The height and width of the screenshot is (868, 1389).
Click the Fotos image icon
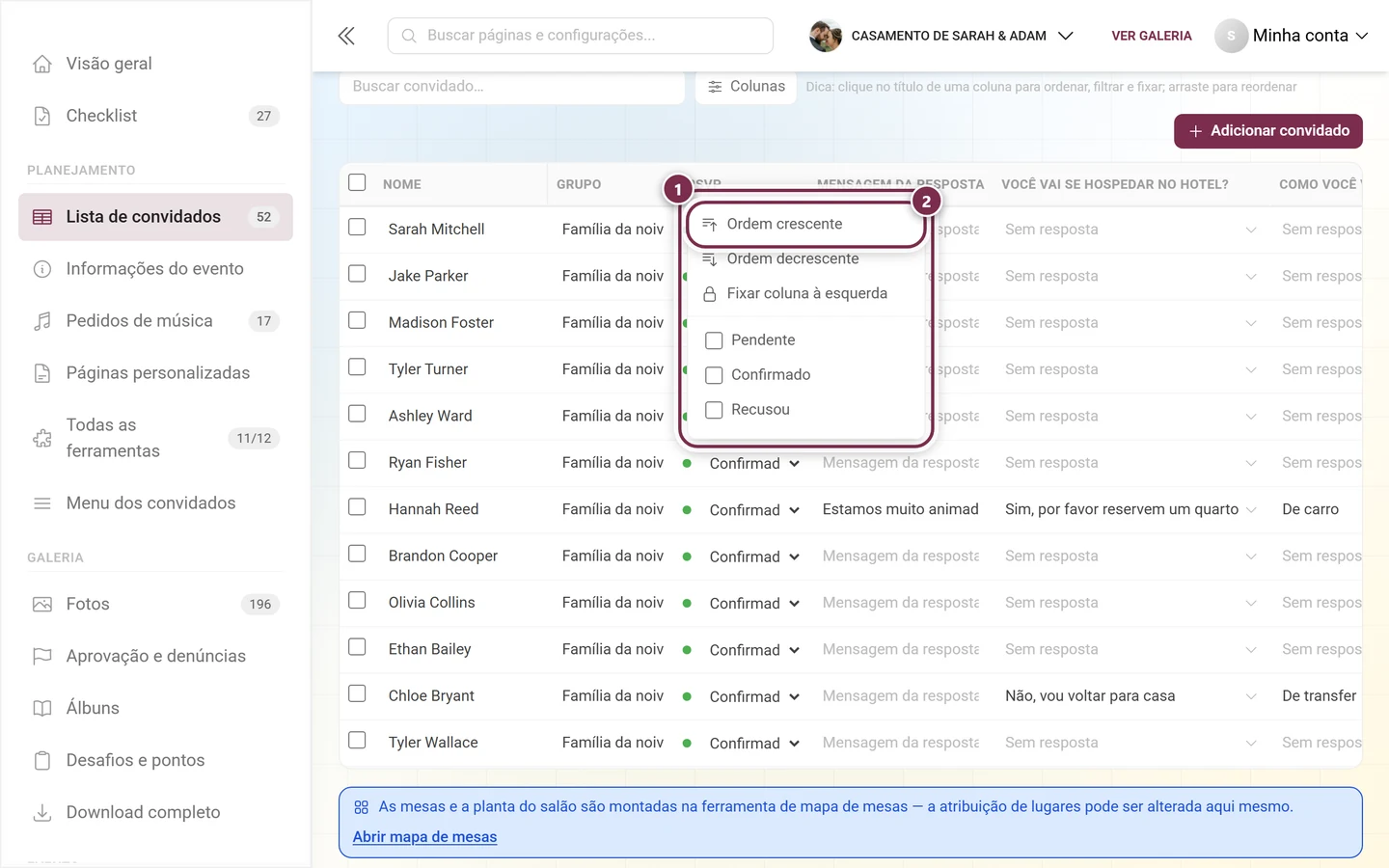coord(42,605)
